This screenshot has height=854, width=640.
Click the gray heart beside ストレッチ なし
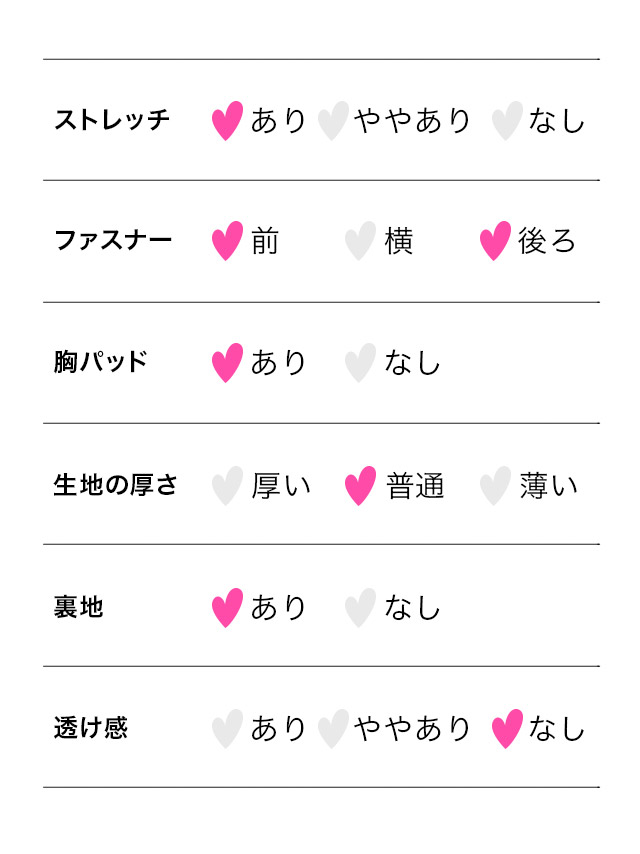coord(508,121)
